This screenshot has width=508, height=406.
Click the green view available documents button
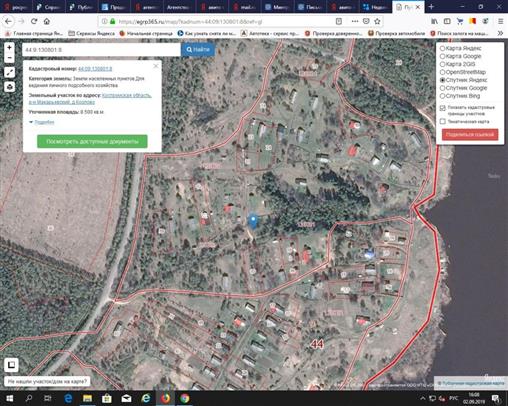(x=92, y=141)
